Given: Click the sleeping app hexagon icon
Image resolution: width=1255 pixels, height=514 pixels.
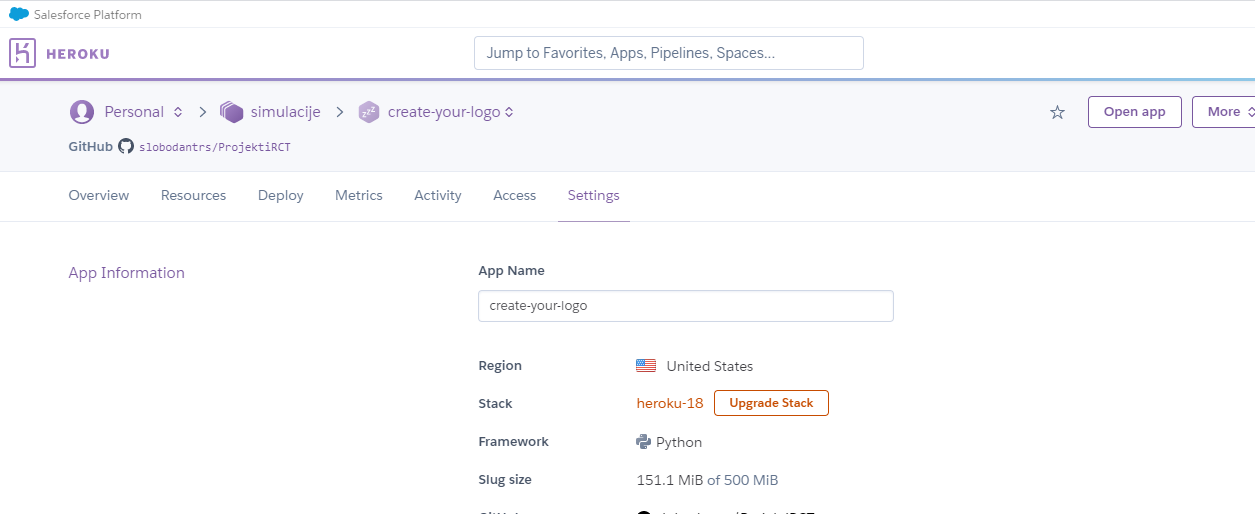Looking at the screenshot, I should pyautogui.click(x=369, y=112).
